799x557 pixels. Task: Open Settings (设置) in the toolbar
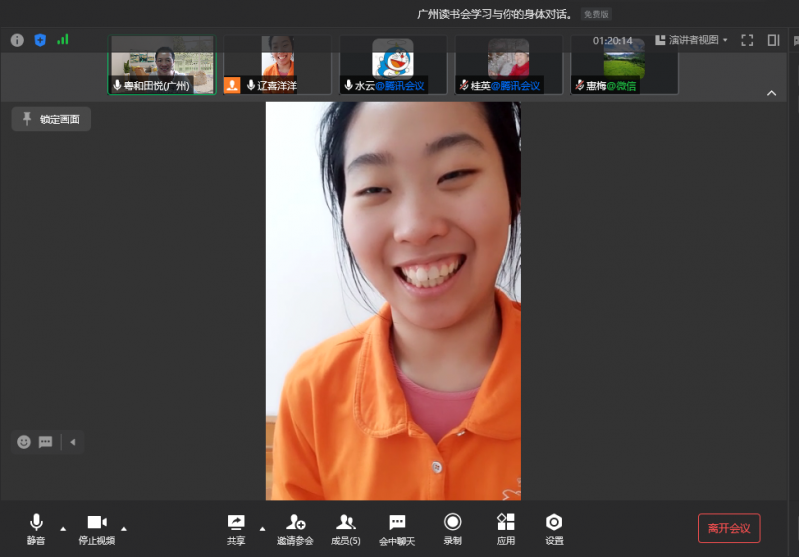coord(554,527)
